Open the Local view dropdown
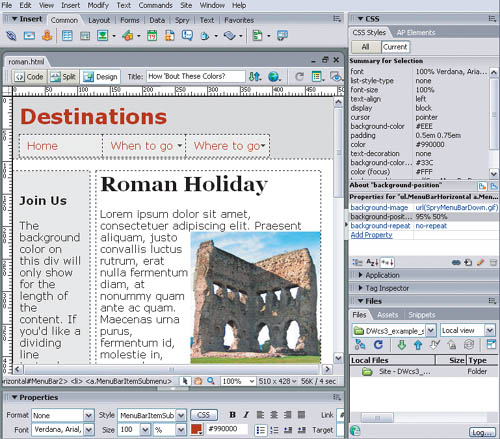Image resolution: width=500 pixels, height=439 pixels. pyautogui.click(x=490, y=330)
